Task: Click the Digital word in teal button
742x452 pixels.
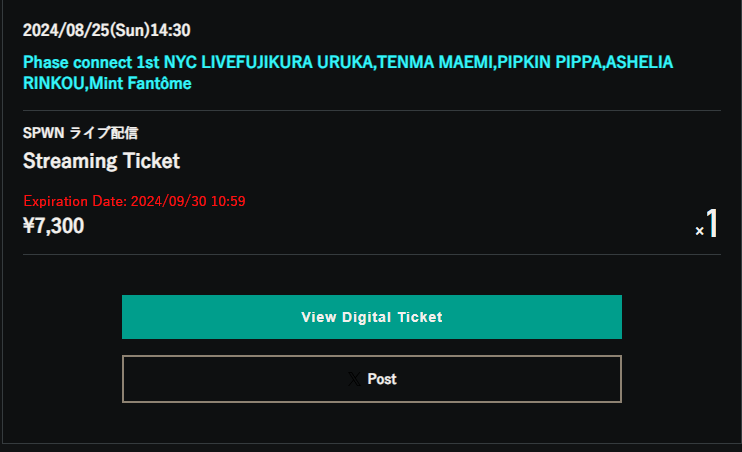Action: point(367,317)
